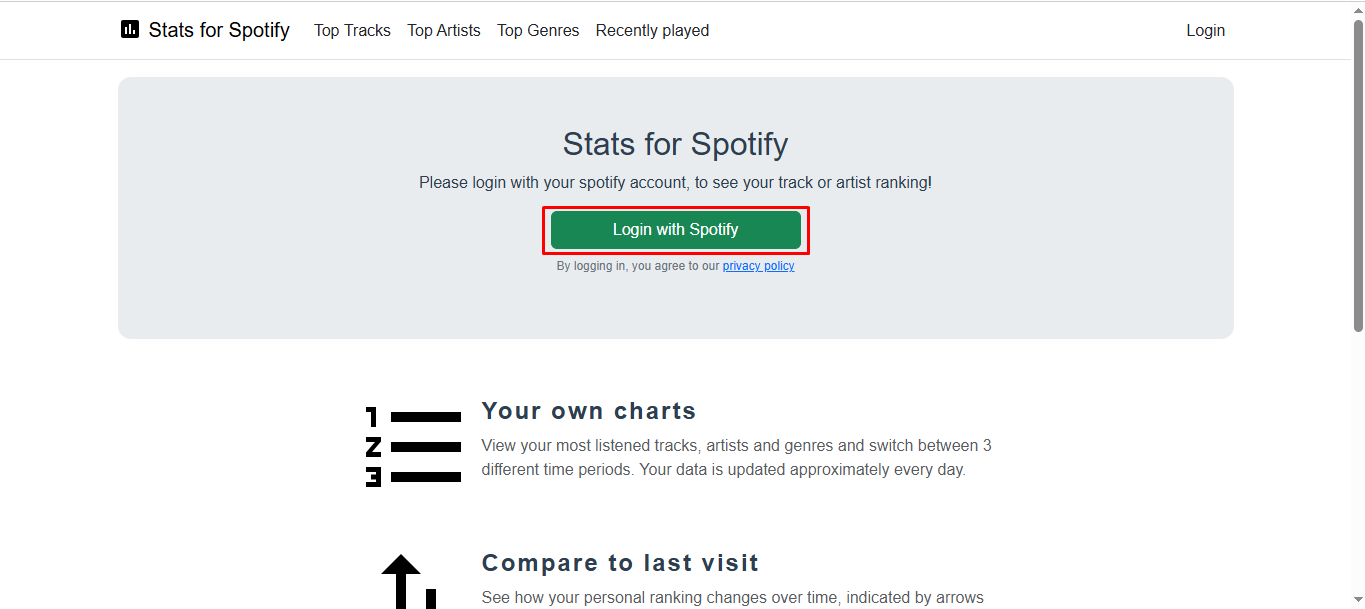Open the privacy policy link
Screen dimensions: 1365x609
point(758,265)
